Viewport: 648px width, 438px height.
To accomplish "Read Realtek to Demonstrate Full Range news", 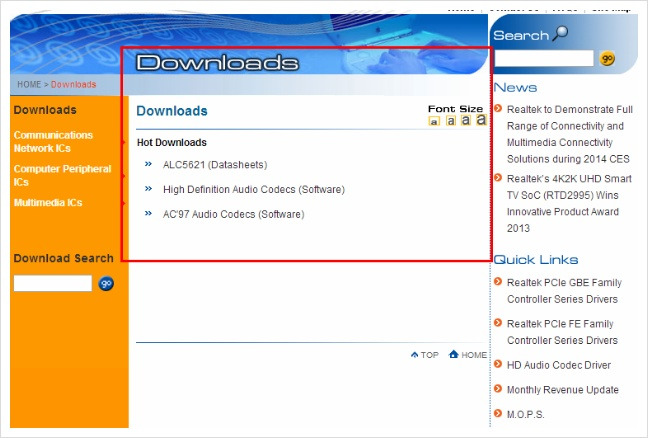I will (569, 134).
